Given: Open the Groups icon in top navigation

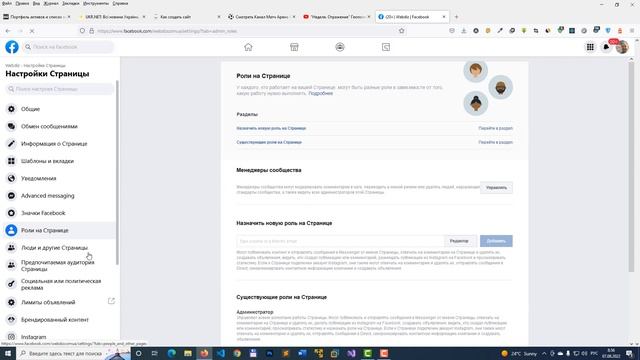Looking at the screenshot, I should pyautogui.click(x=340, y=47).
